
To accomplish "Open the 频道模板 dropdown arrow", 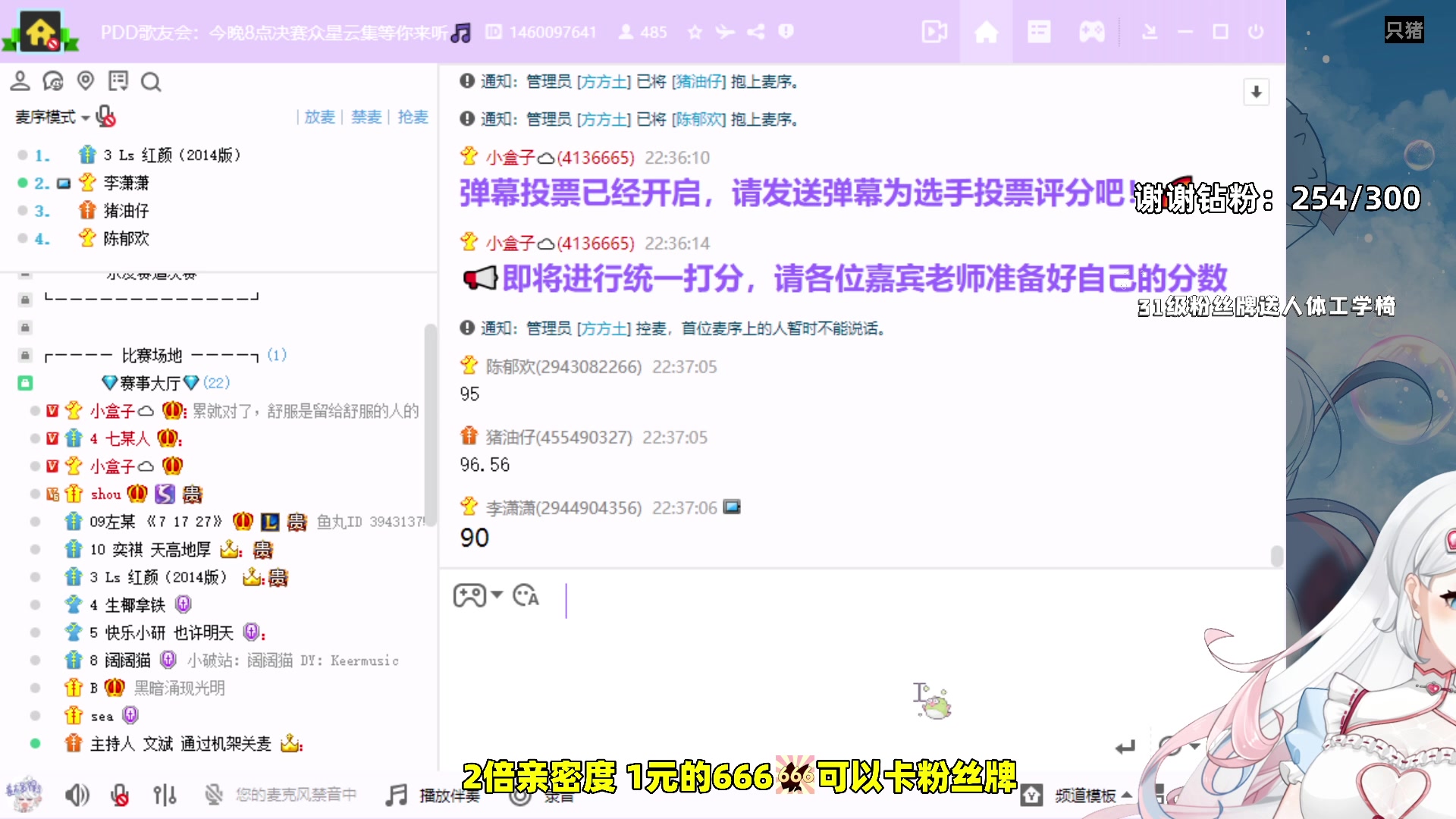I will [x=1128, y=795].
